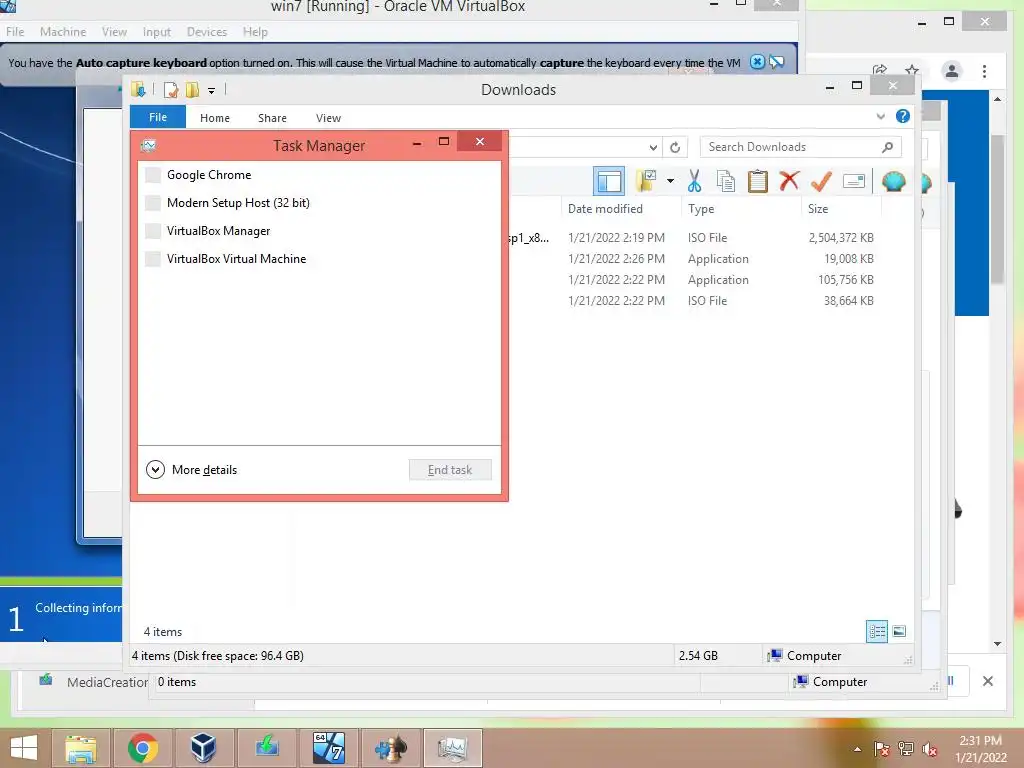Open the File tab in Downloads

click(158, 117)
